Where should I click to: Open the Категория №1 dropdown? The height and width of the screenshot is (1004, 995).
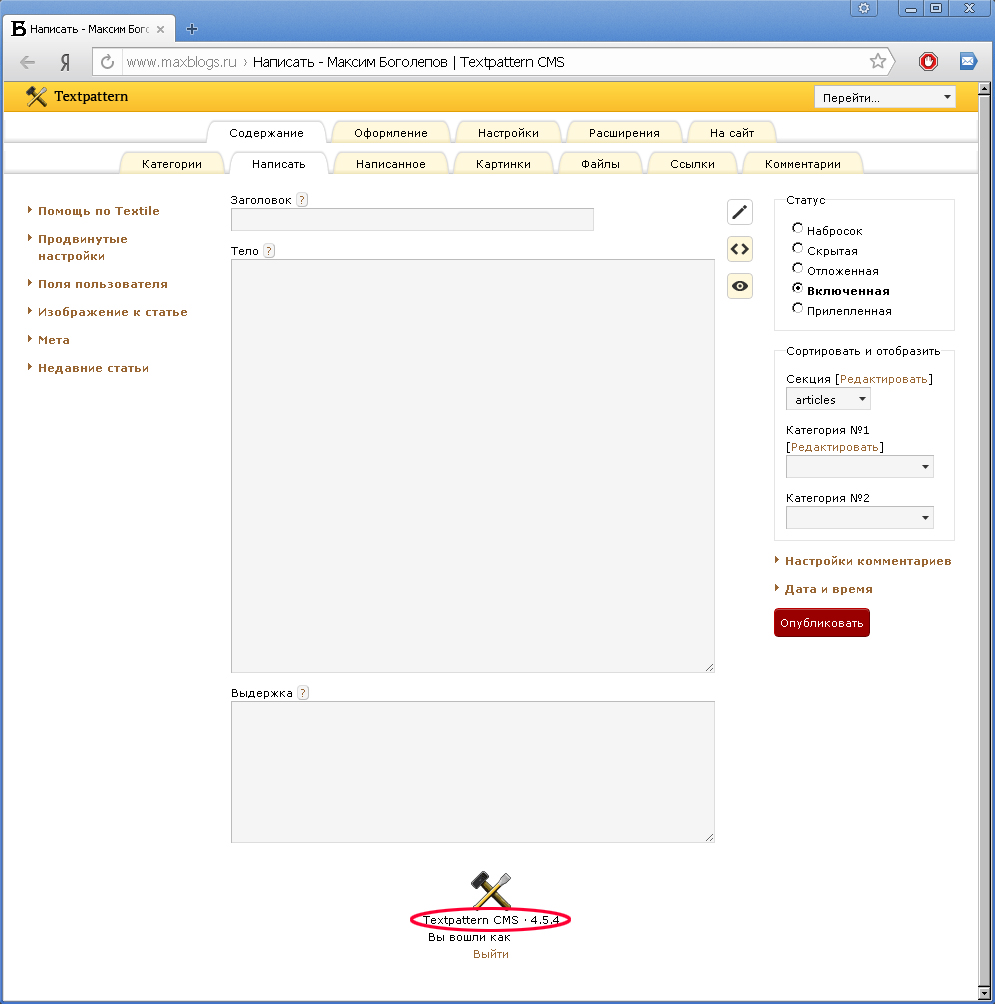point(859,467)
